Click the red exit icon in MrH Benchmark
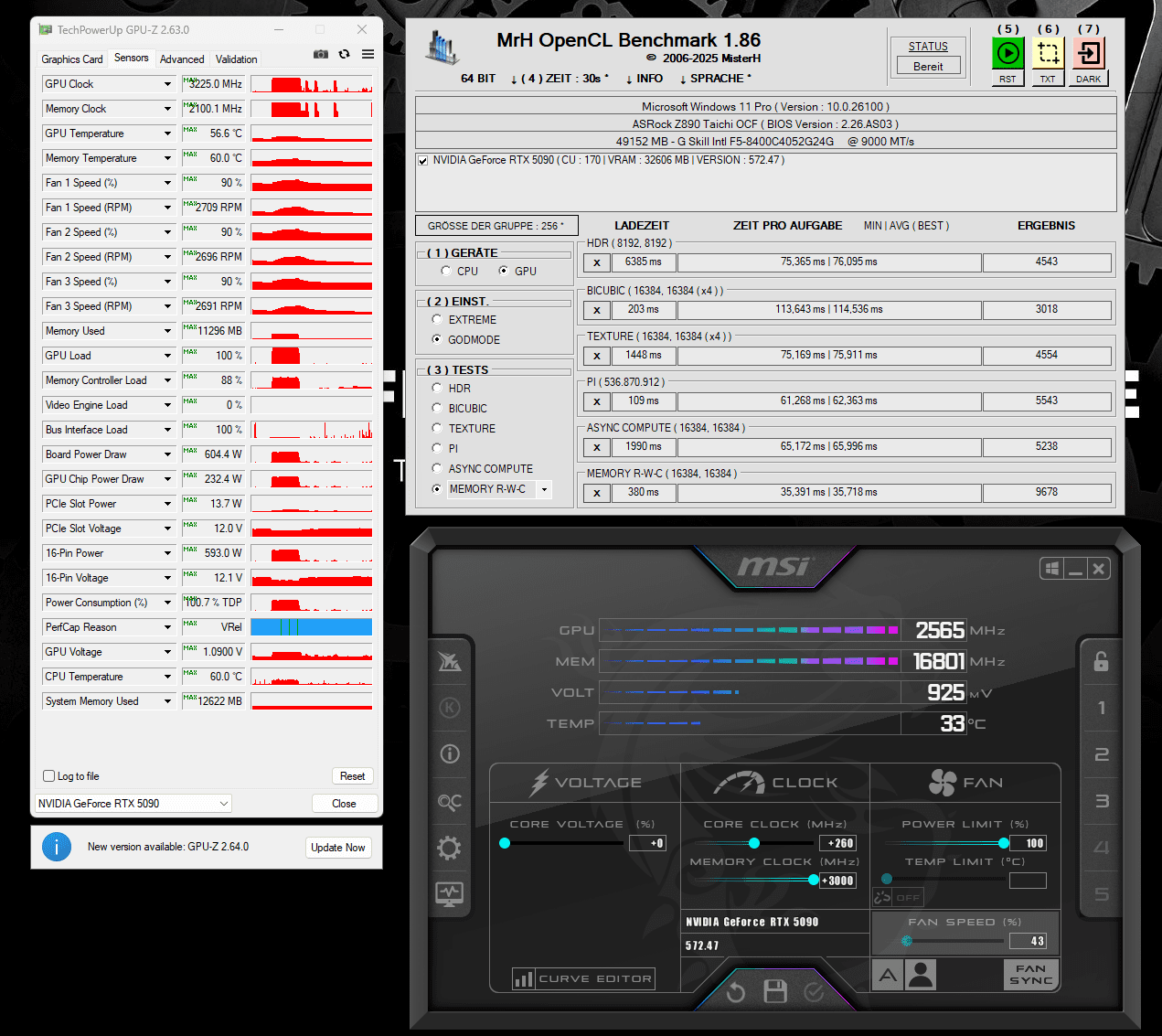 click(x=1089, y=53)
